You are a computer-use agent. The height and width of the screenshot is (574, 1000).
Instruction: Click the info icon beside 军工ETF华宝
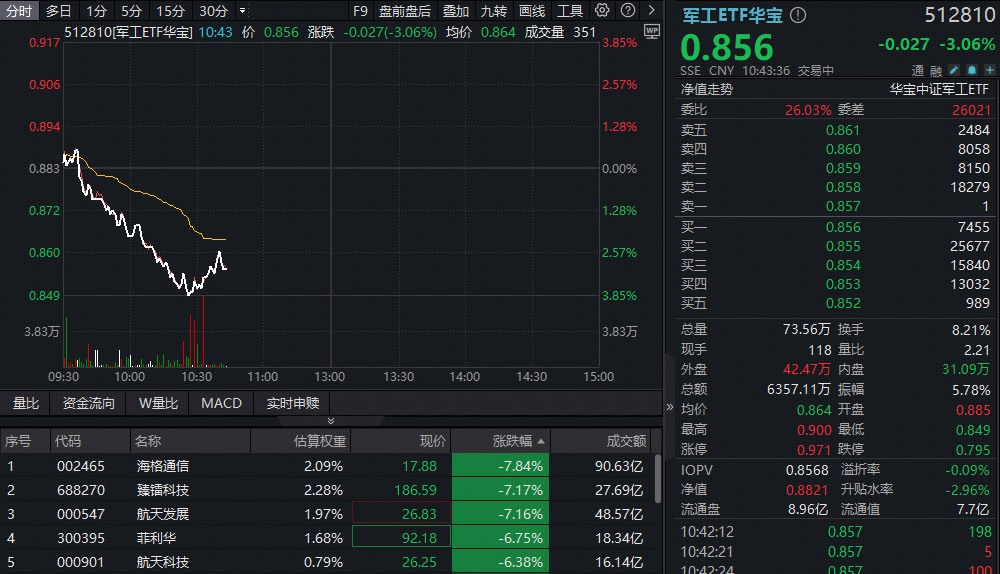[798, 16]
